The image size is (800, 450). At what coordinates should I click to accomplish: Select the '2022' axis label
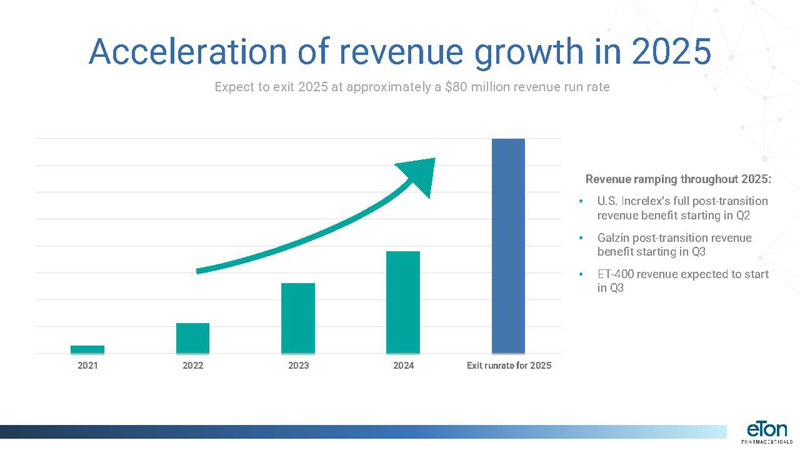pyautogui.click(x=193, y=365)
